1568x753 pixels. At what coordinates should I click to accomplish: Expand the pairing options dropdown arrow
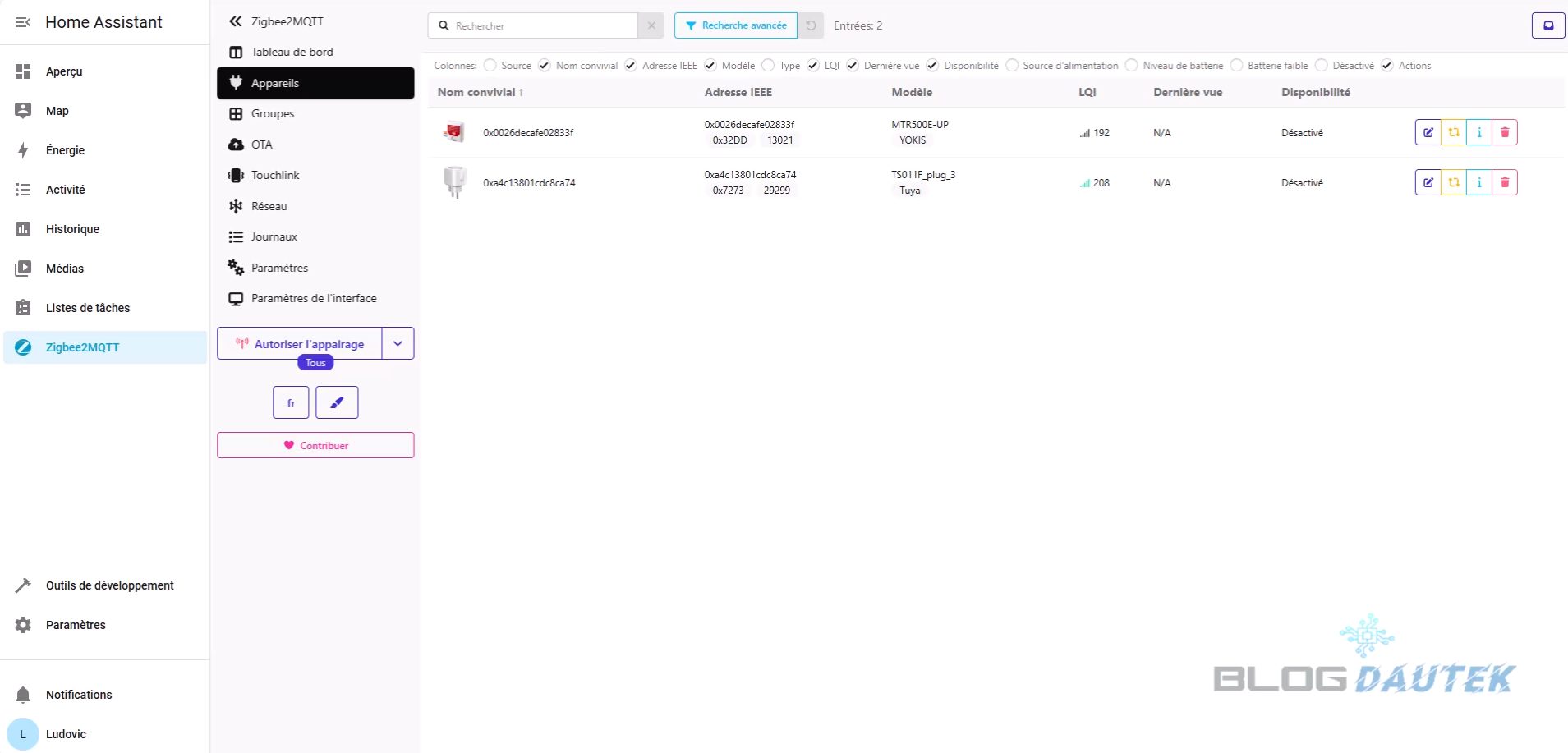pyautogui.click(x=398, y=343)
